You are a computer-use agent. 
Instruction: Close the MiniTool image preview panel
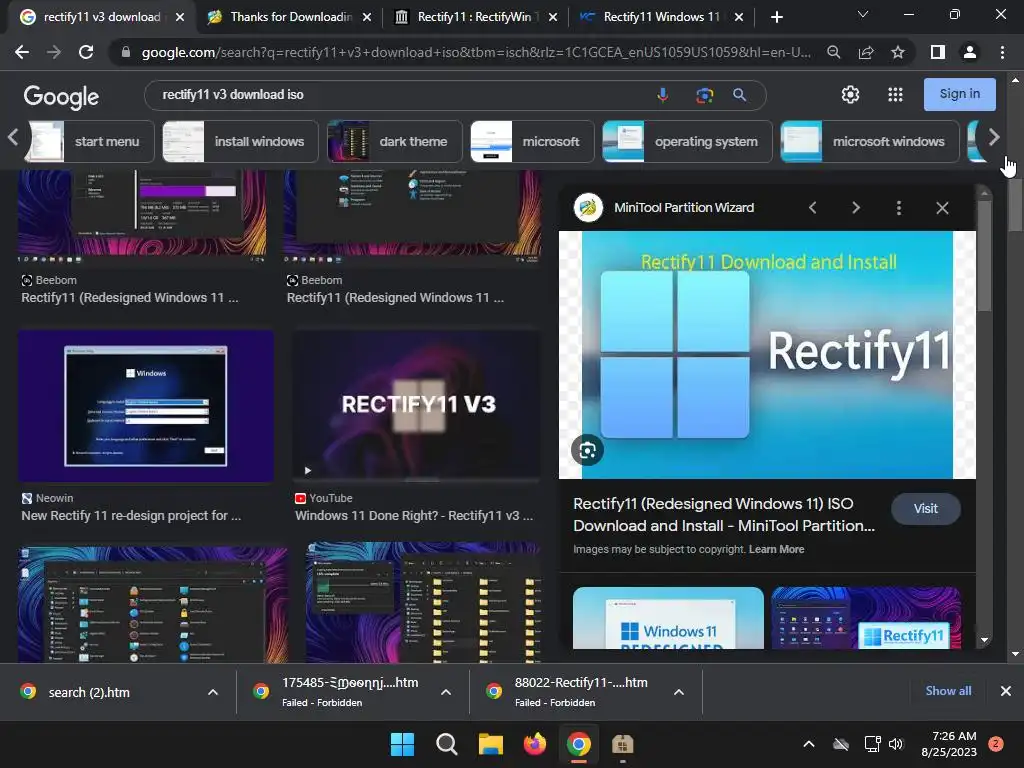click(942, 208)
